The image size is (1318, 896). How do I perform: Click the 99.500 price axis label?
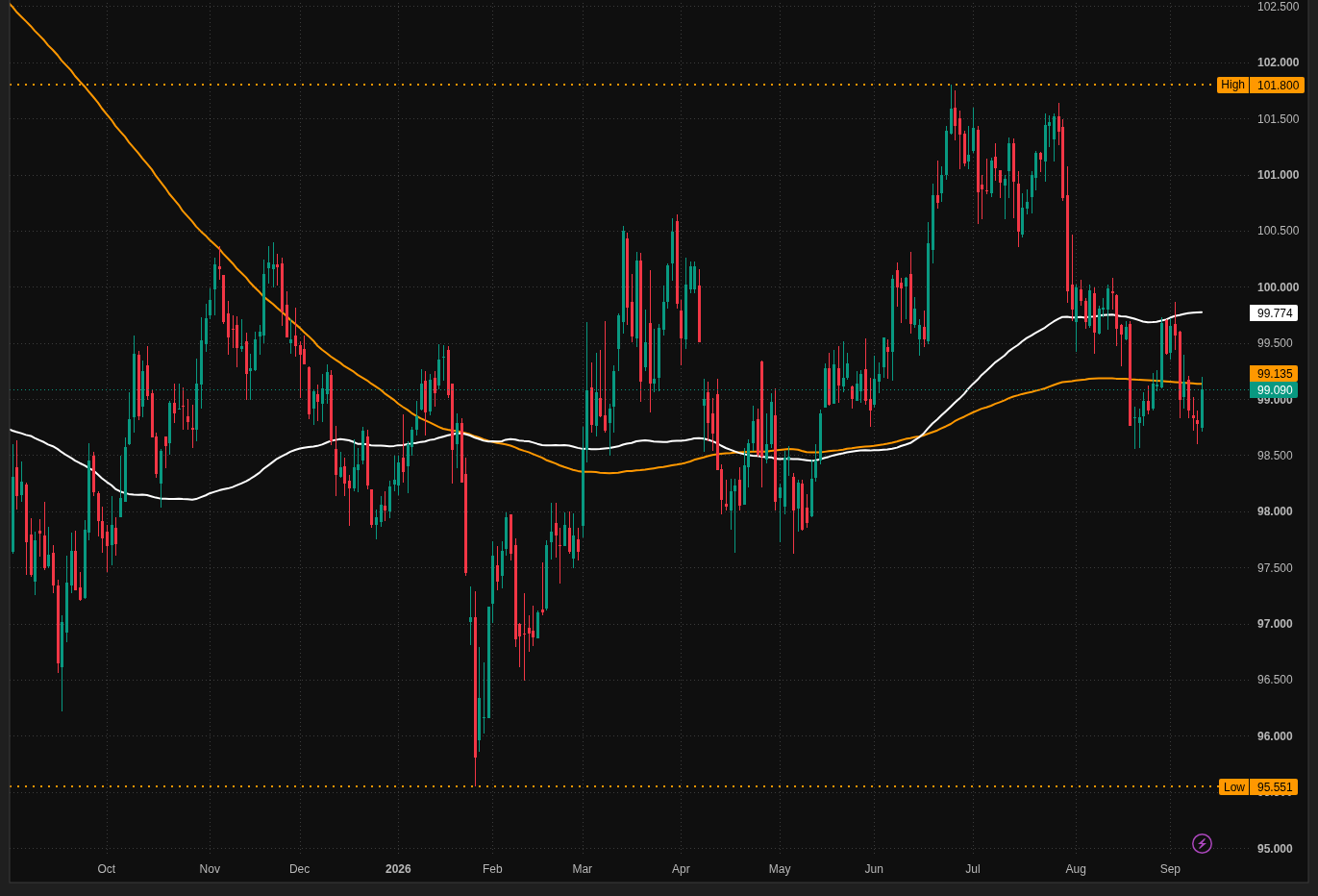click(1275, 343)
